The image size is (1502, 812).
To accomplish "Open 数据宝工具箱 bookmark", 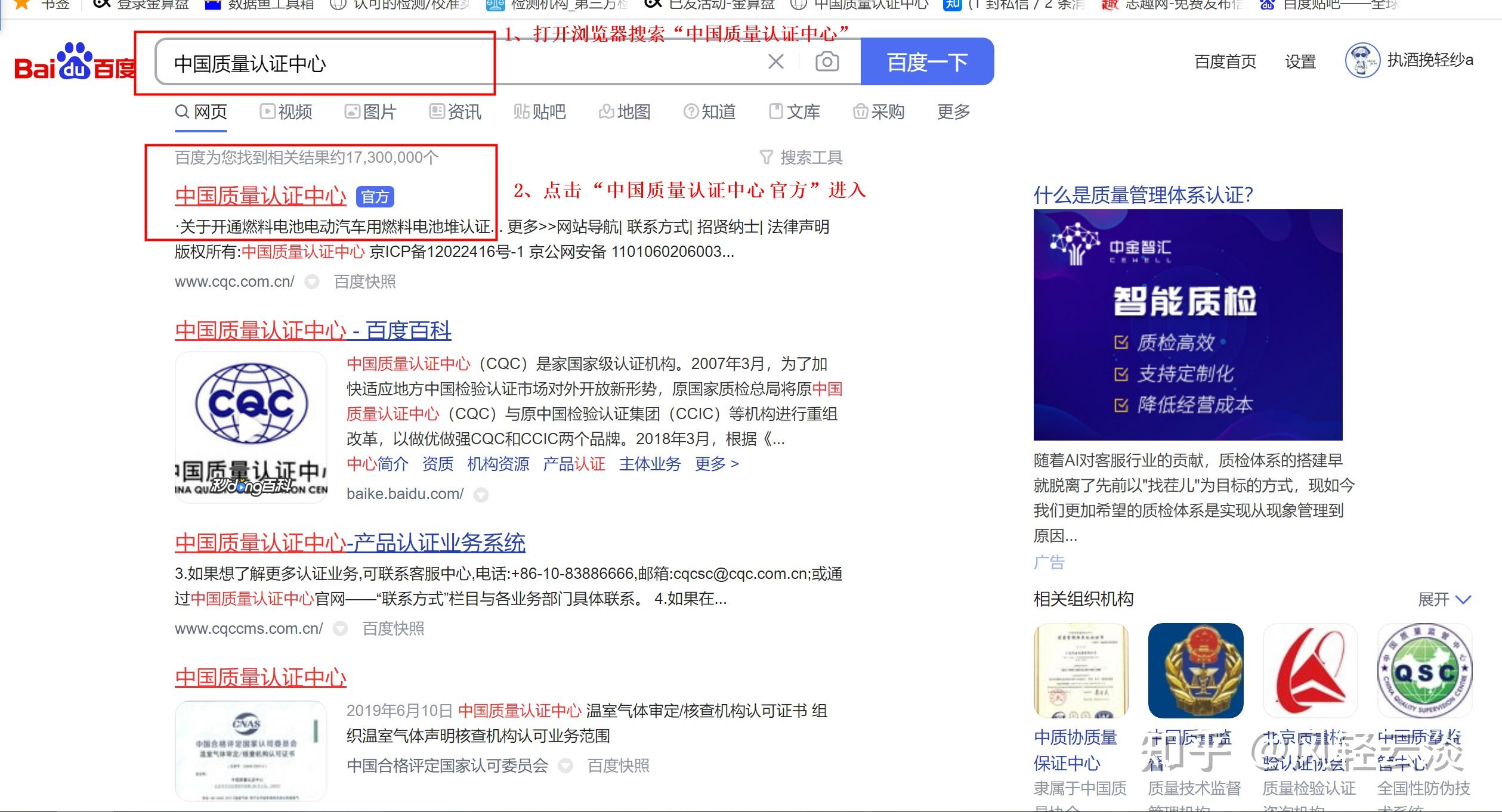I will 259,5.
